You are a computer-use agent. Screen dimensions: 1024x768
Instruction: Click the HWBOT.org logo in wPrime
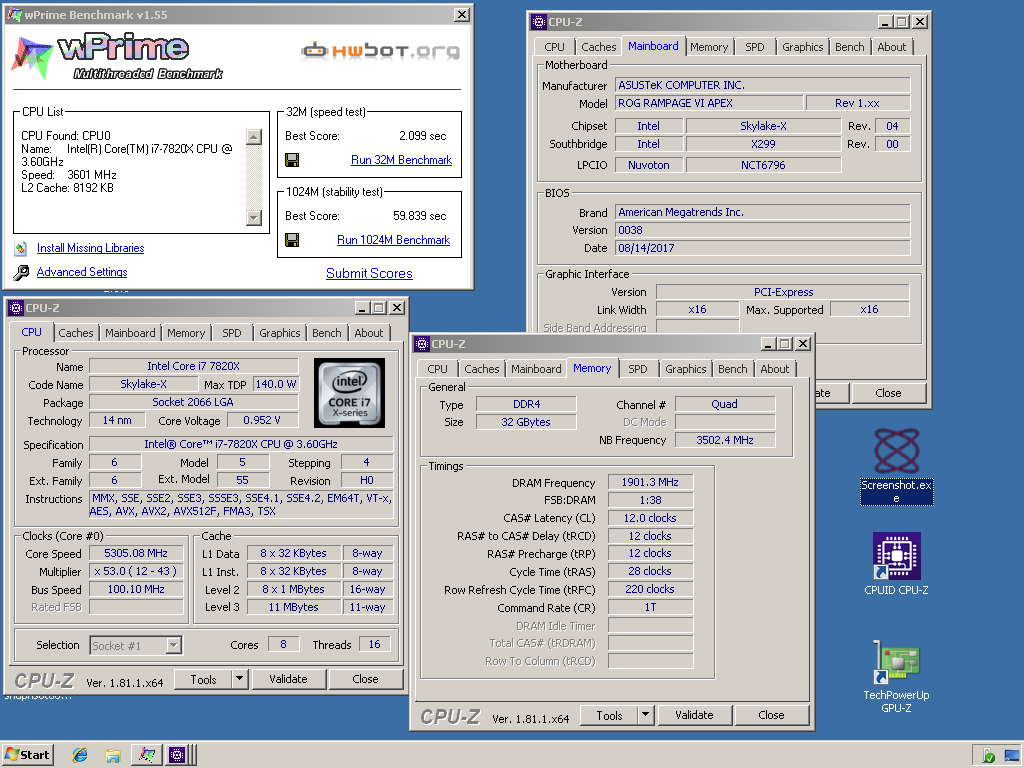pyautogui.click(x=380, y=50)
